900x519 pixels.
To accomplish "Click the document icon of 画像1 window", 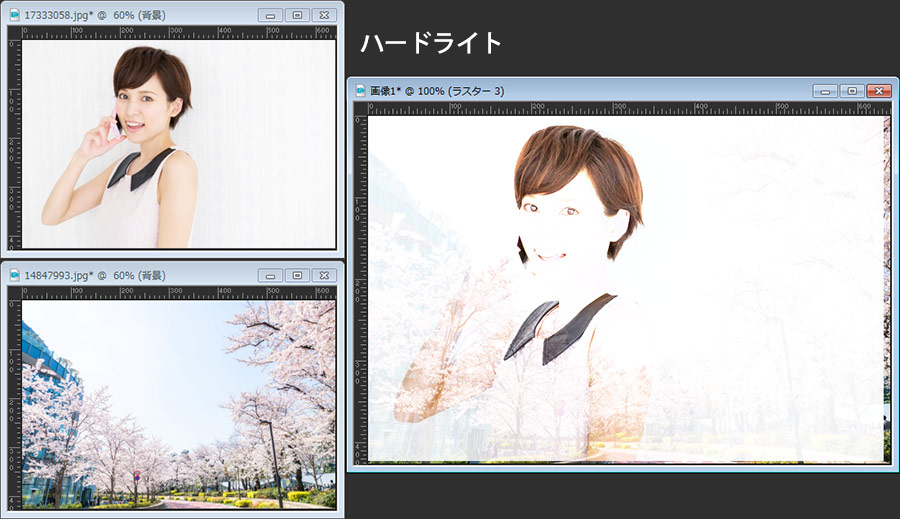I will 361,91.
